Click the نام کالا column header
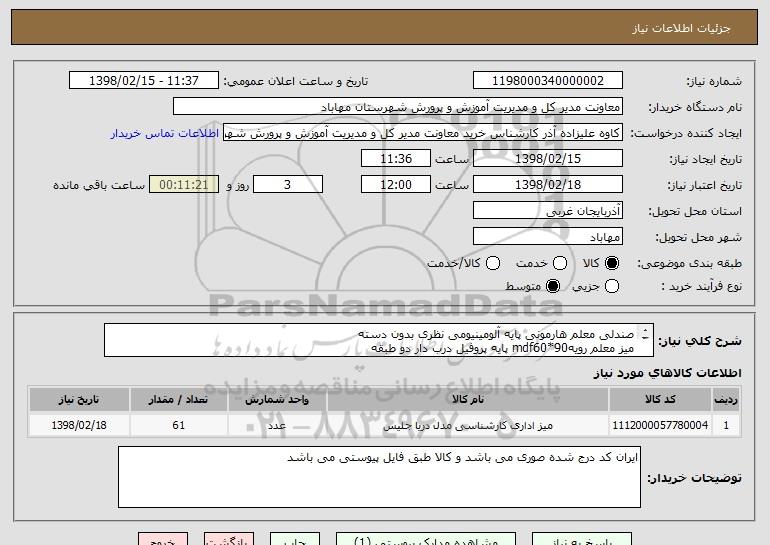This screenshot has height=545, width=770. tap(468, 400)
